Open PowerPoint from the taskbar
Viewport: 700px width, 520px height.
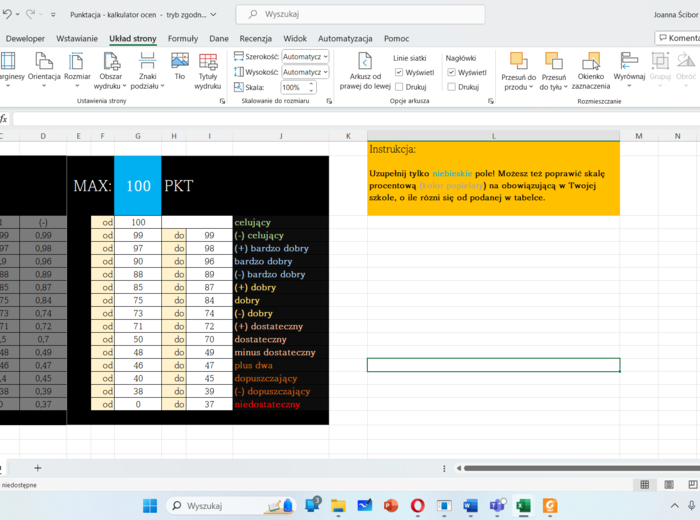(391, 506)
